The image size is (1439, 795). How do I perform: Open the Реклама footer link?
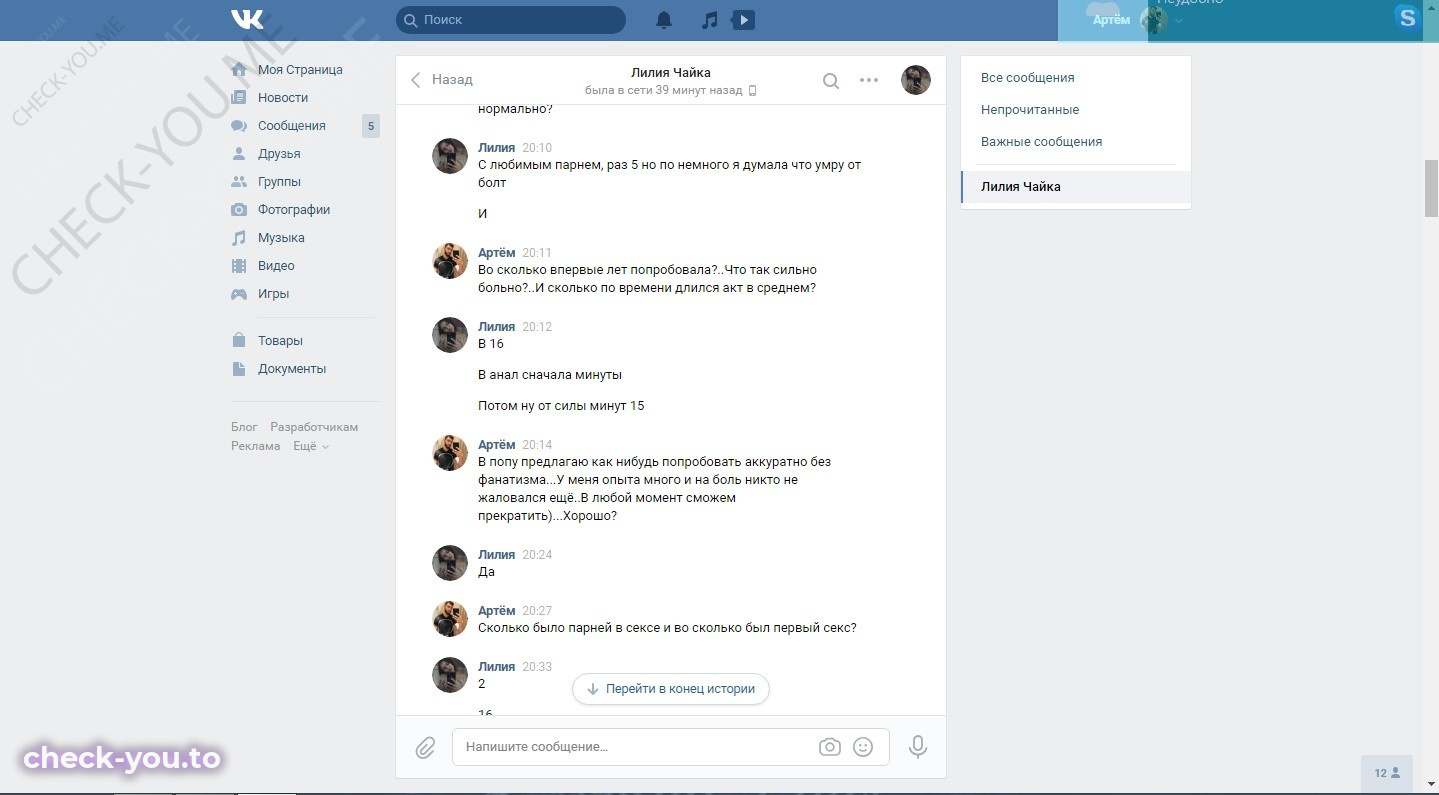(255, 446)
